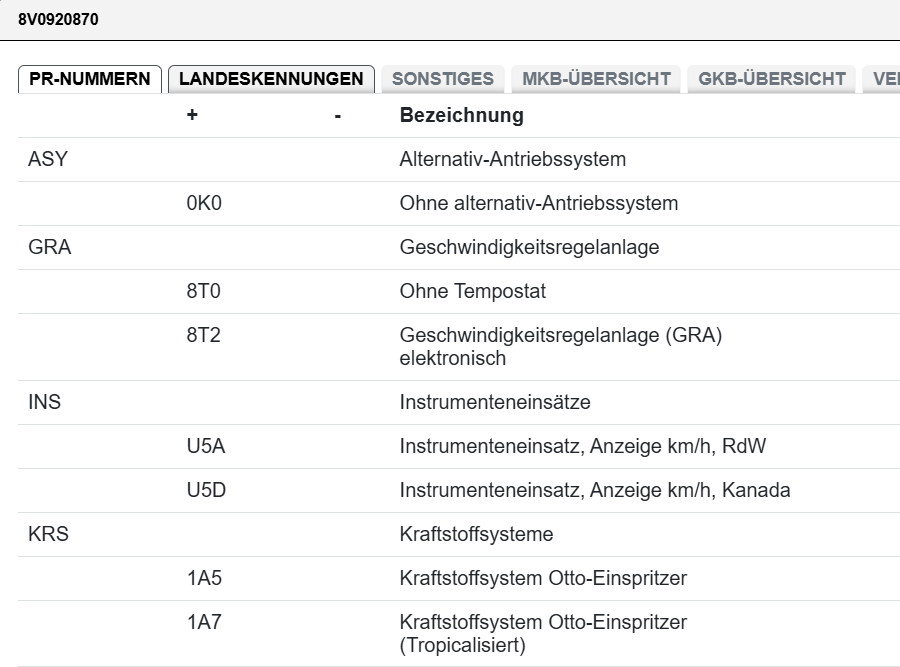Screen dimensions: 900x667
Task: Click the partially visible tab after GKB-ÜBERSICHT
Action: [884, 79]
